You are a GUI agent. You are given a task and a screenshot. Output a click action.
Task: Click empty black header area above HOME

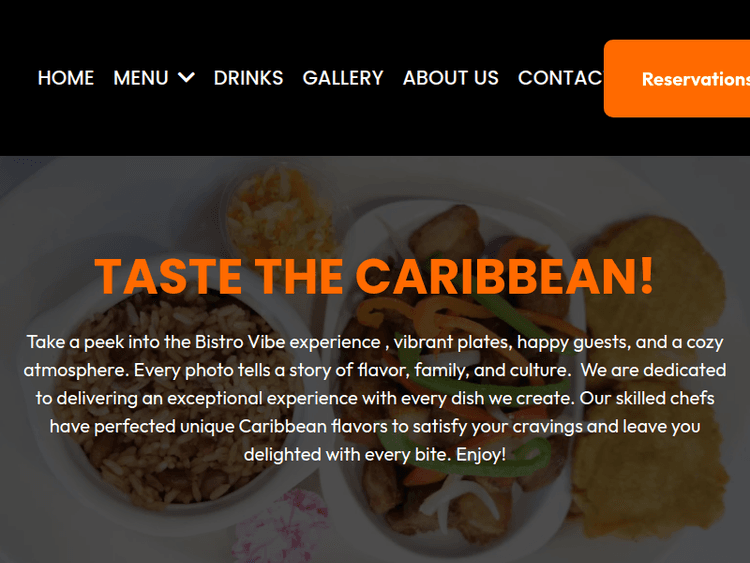point(66,29)
